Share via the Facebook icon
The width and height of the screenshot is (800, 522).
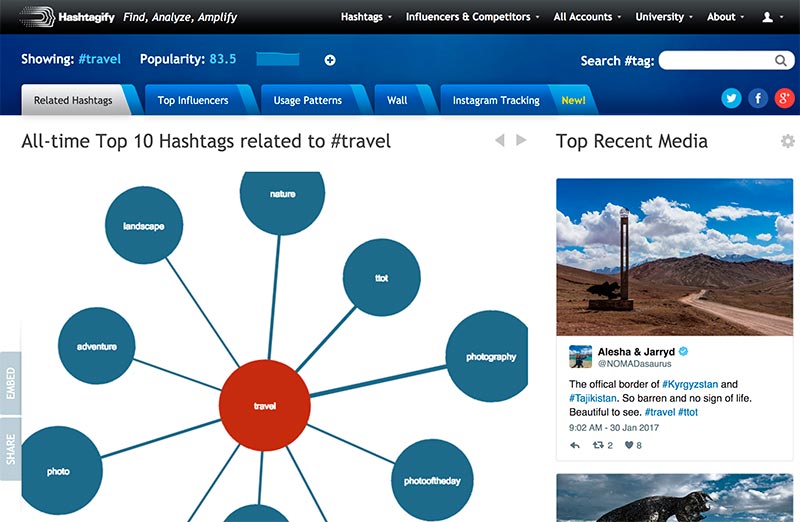click(758, 98)
